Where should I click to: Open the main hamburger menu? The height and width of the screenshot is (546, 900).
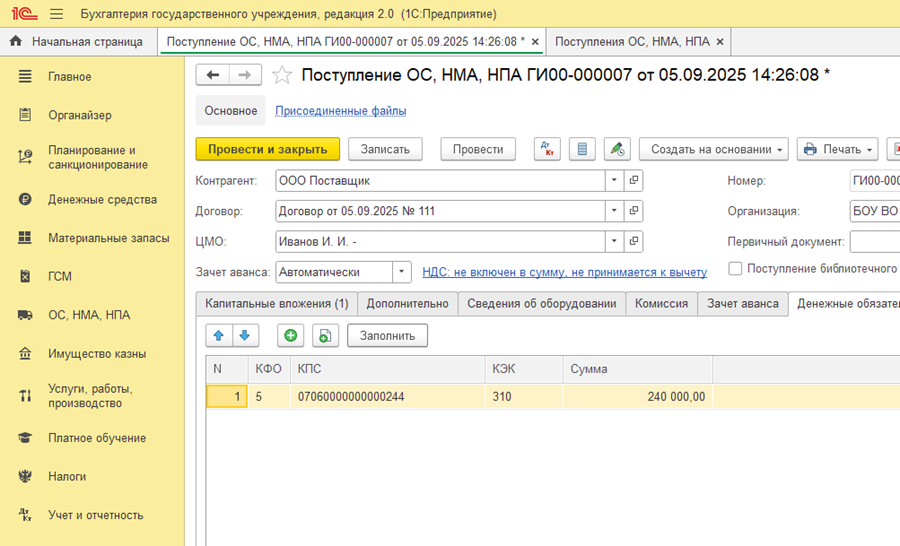click(x=56, y=14)
